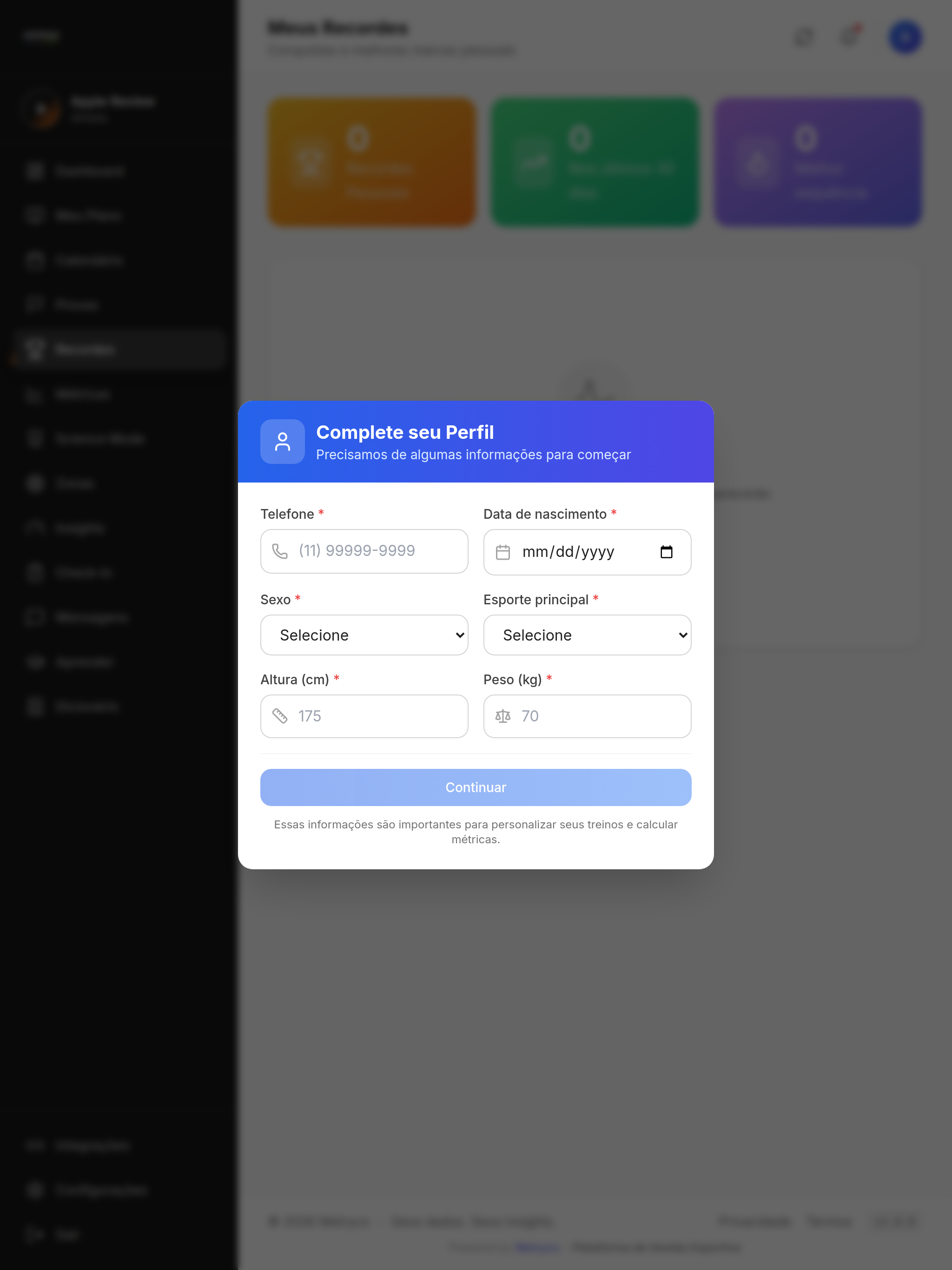Click the Continuar button
The height and width of the screenshot is (1270, 952).
click(476, 787)
